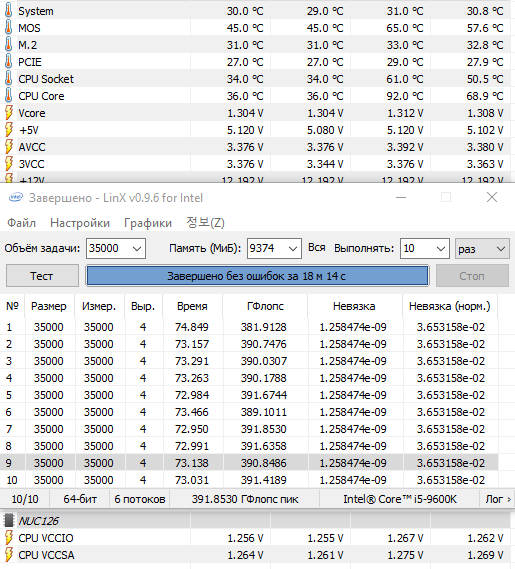This screenshot has width=515, height=569.
Task: Click the Intel Core i5-9600K status
Action: pos(400,499)
